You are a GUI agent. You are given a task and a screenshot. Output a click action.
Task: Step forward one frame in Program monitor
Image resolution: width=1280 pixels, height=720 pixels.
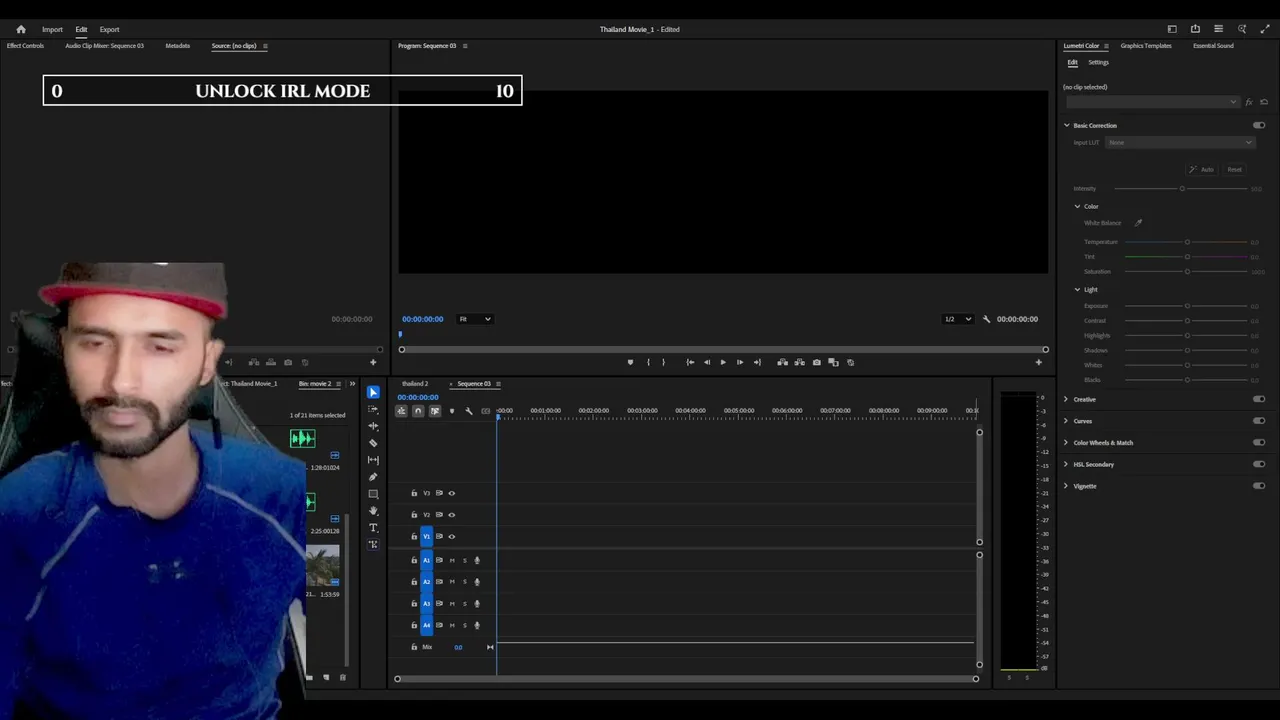740,362
